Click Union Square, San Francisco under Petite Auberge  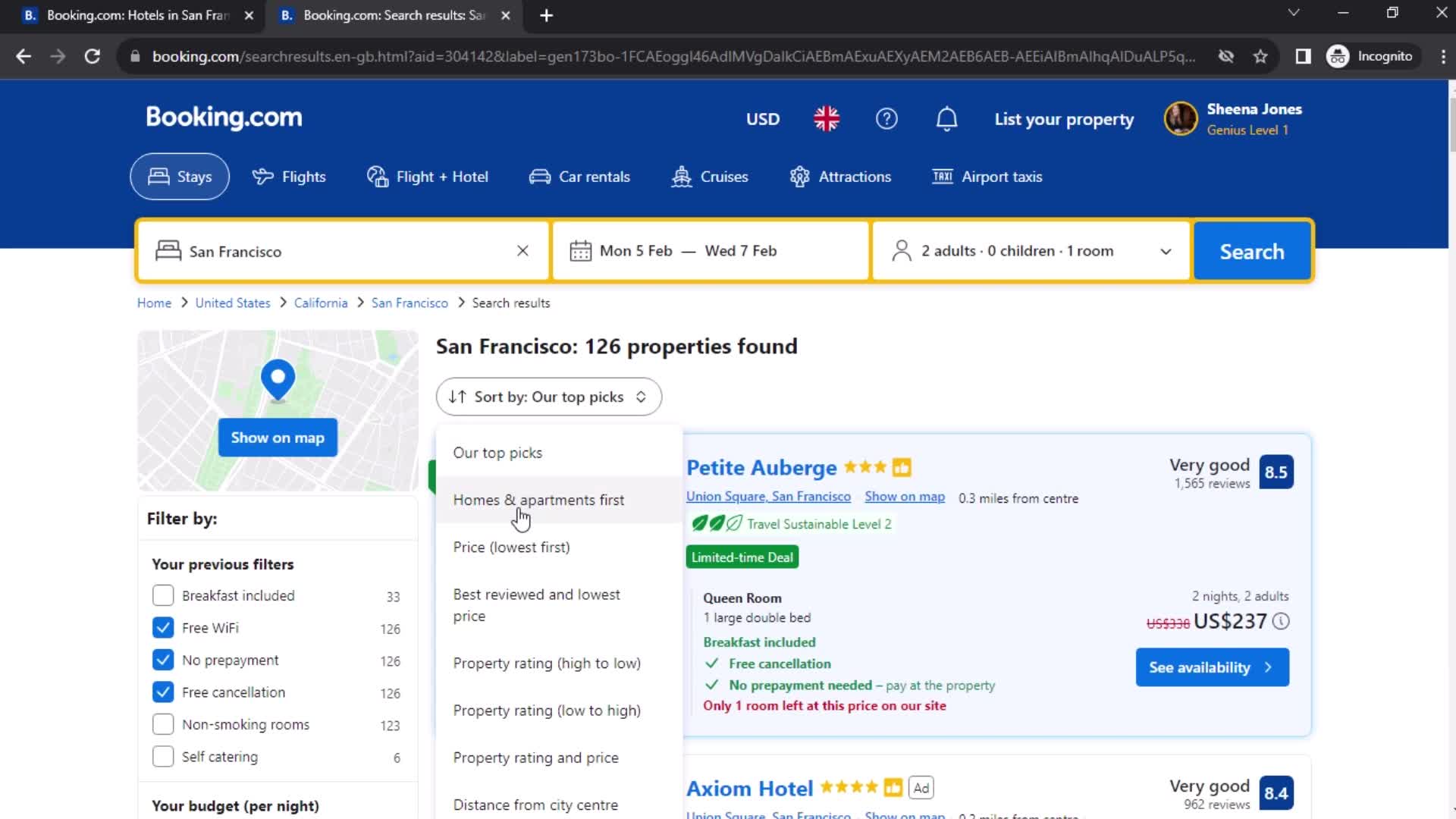768,497
